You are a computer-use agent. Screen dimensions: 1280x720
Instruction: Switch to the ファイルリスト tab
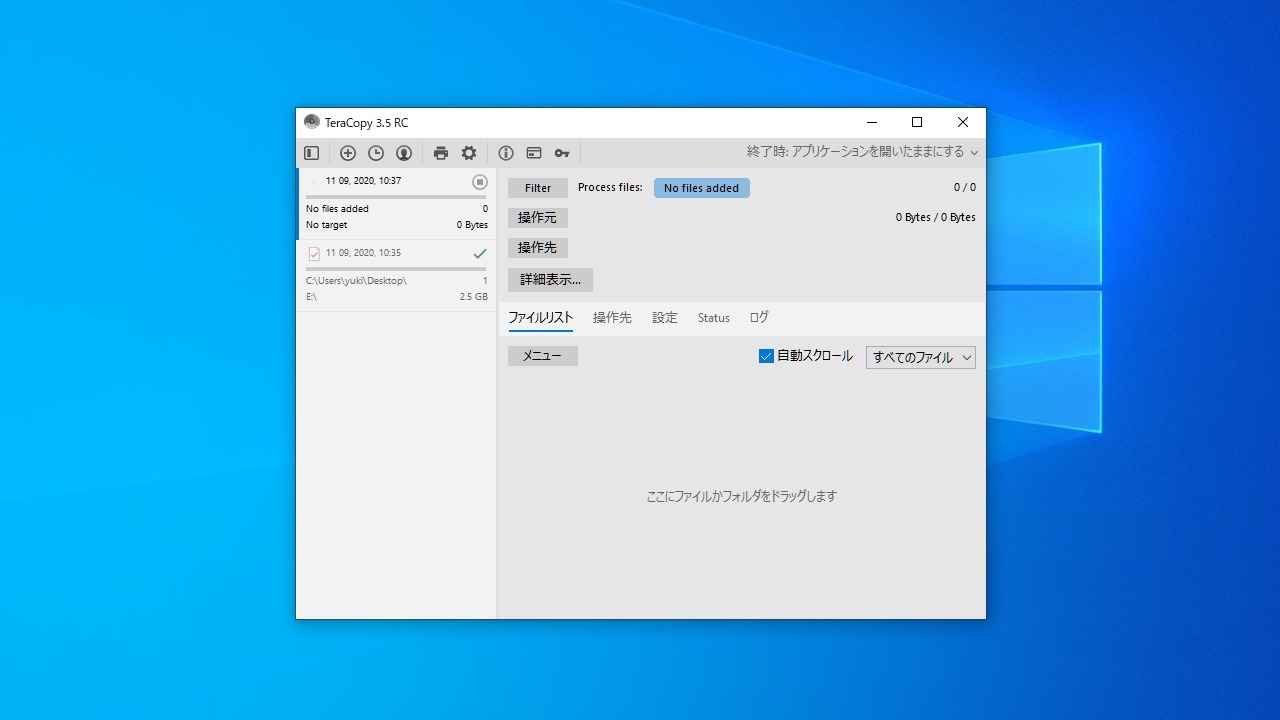pos(540,318)
